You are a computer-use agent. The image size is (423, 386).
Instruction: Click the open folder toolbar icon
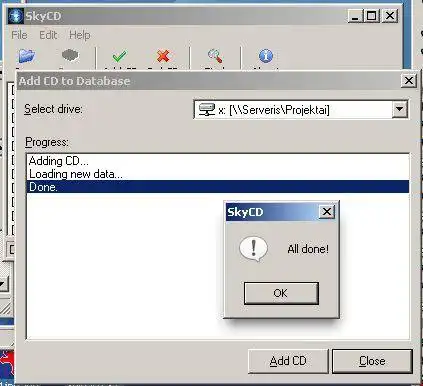[x=27, y=56]
